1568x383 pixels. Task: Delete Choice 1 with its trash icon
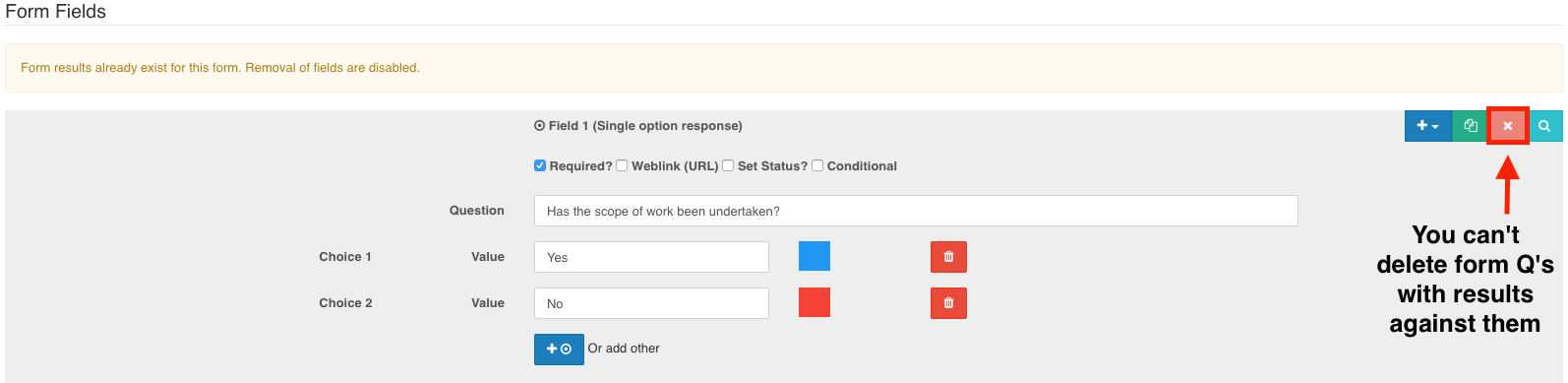[948, 257]
